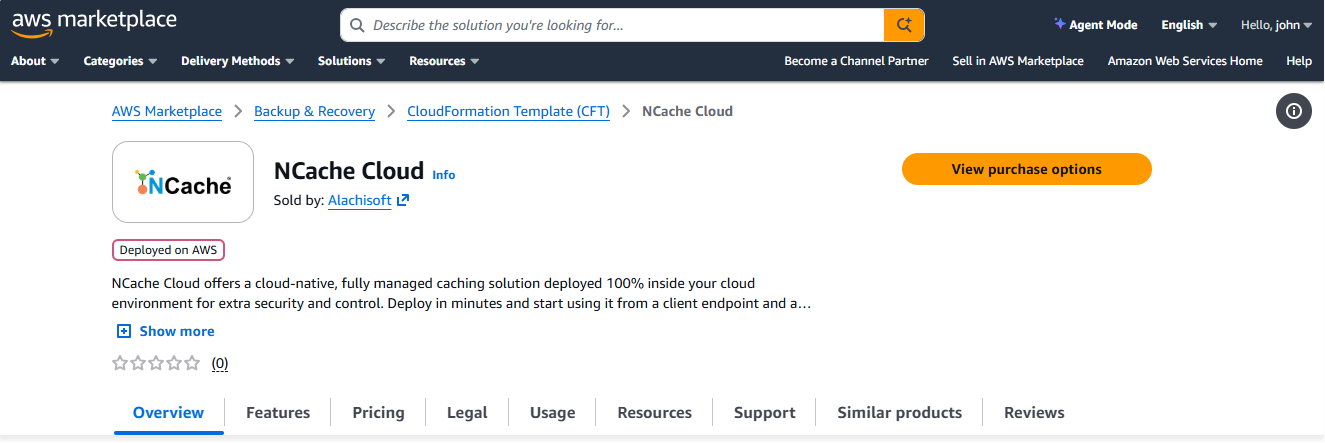Navigate to AWS Marketplace breadcrumb
This screenshot has height=443, width=1325.
[167, 111]
